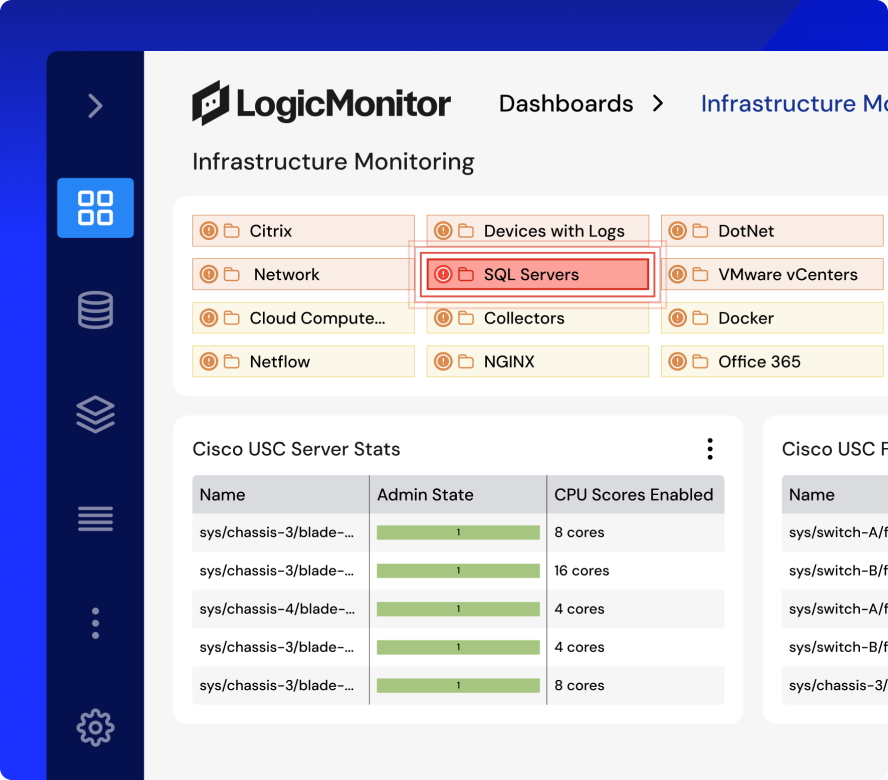Open settings gear in the sidebar
888x780 pixels.
click(x=96, y=727)
